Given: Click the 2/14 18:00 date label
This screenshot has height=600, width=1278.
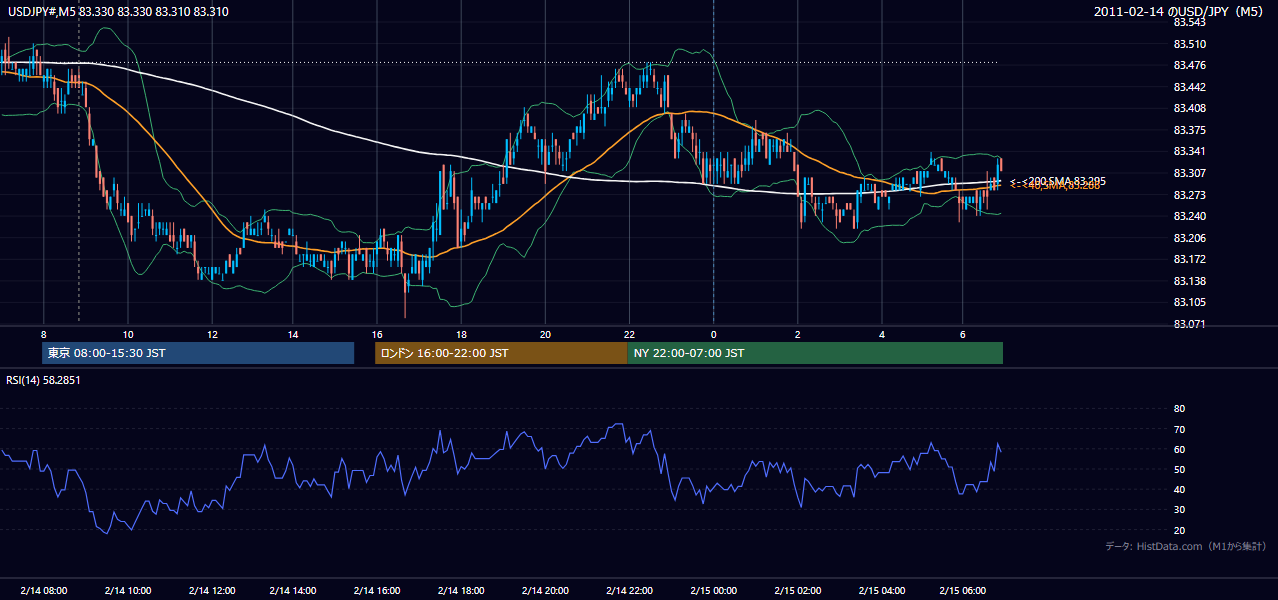Looking at the screenshot, I should 461,591.
